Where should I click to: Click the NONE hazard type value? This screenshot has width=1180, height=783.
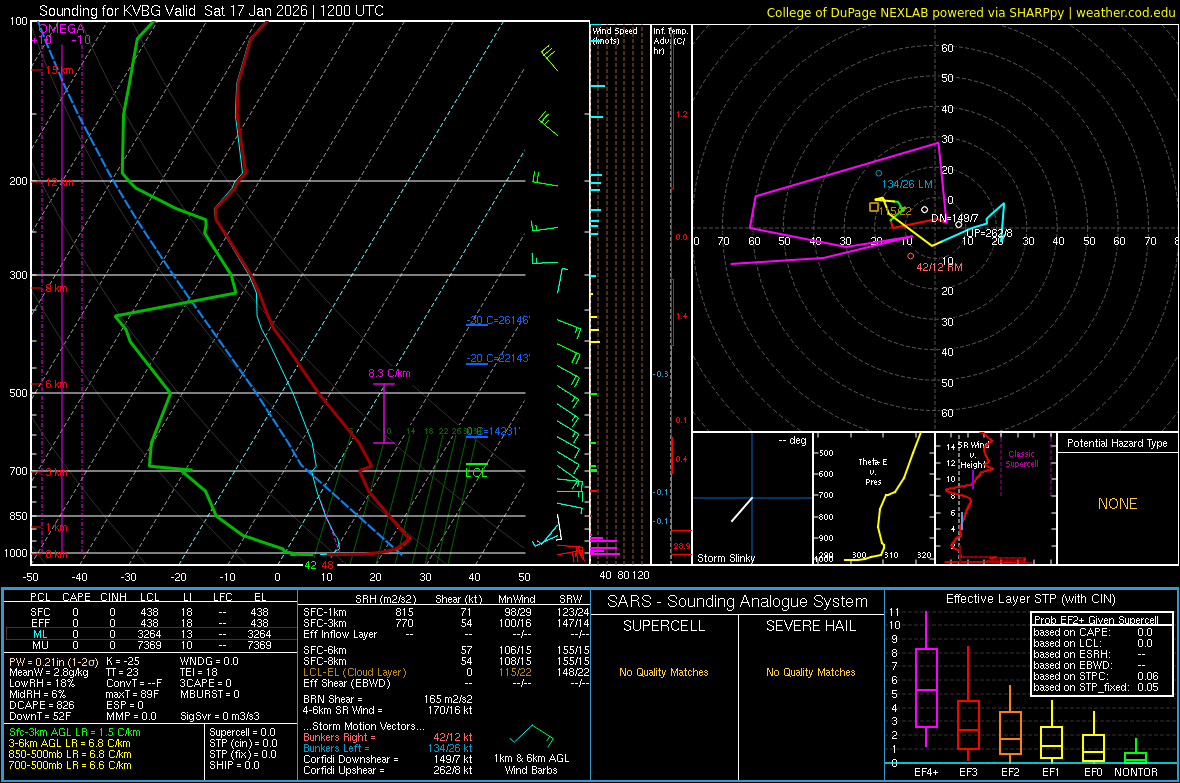point(1118,504)
